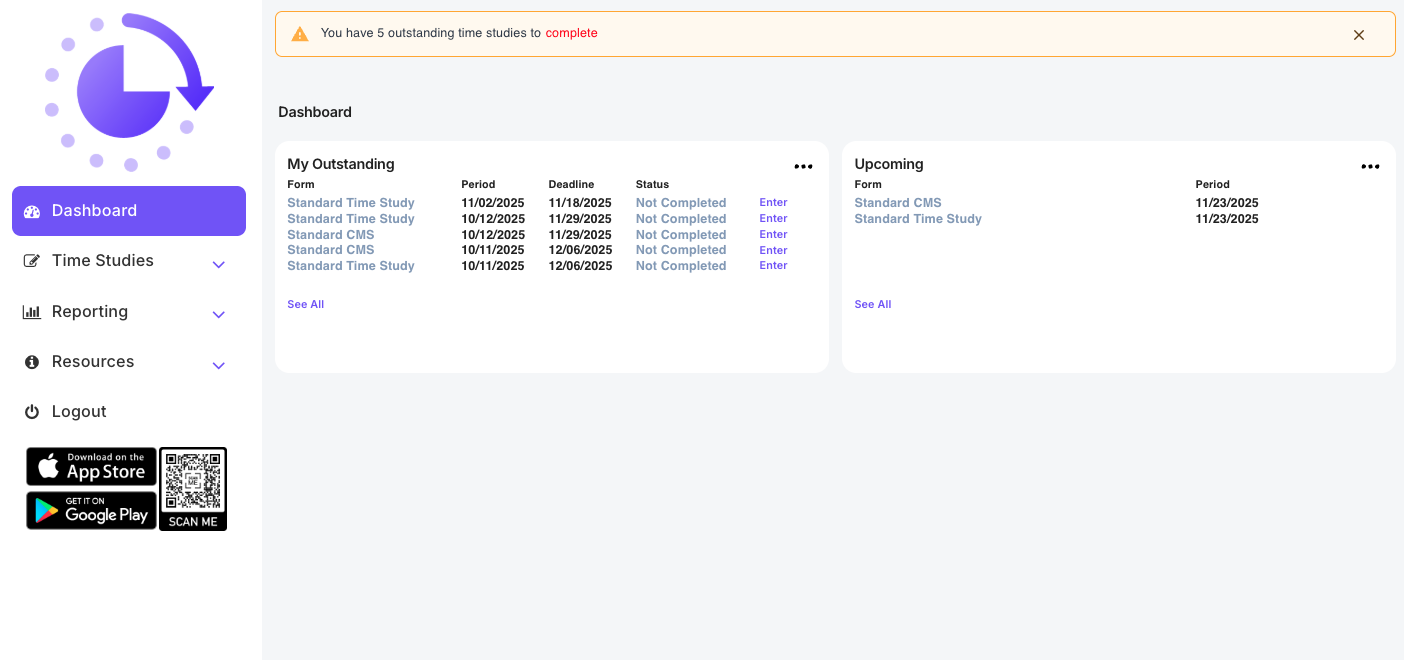Viewport: 1404px width, 660px height.
Task: Click the Dashboard page heading
Action: [315, 112]
